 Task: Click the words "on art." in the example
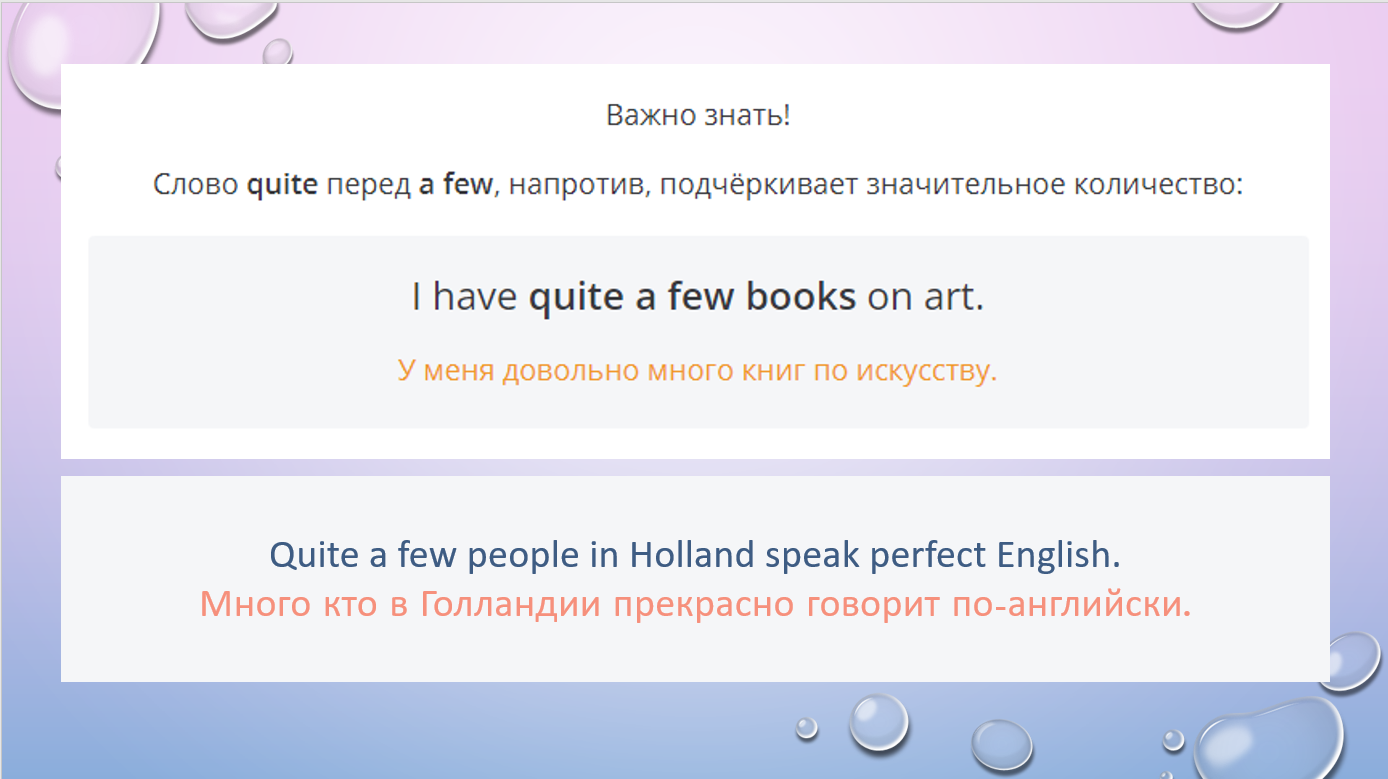[x=925, y=297]
